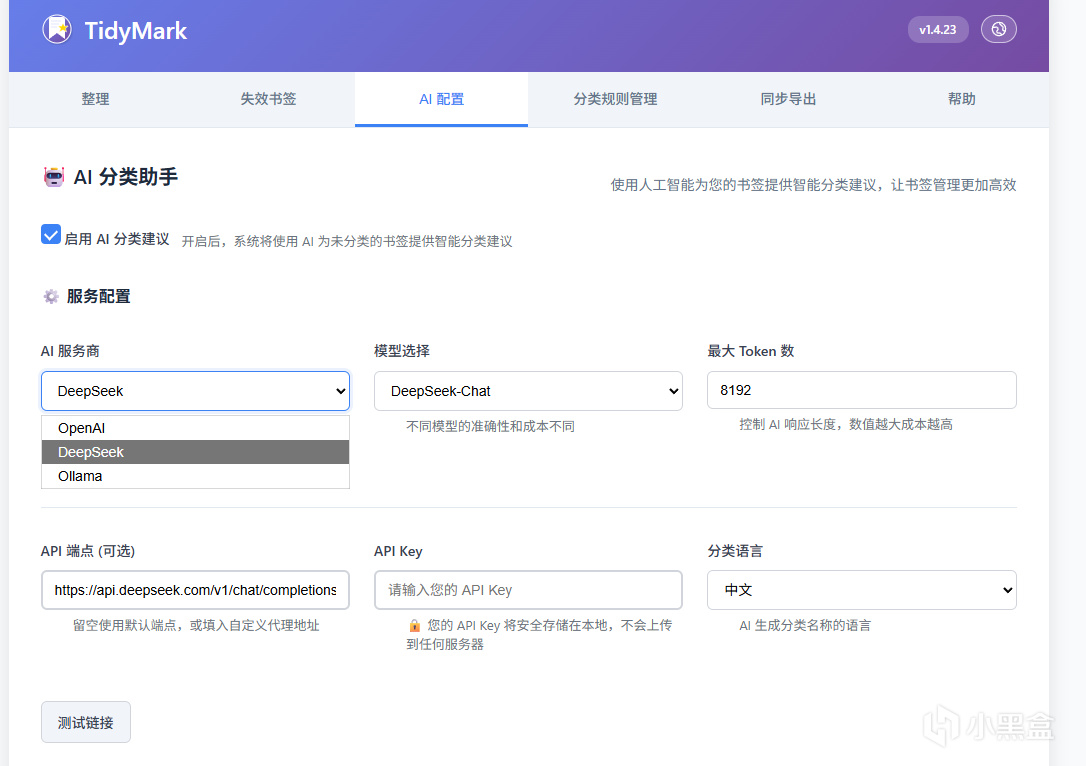Click the AI 生成分类名称的语言 hint text
The width and height of the screenshot is (1086, 766).
805,625
